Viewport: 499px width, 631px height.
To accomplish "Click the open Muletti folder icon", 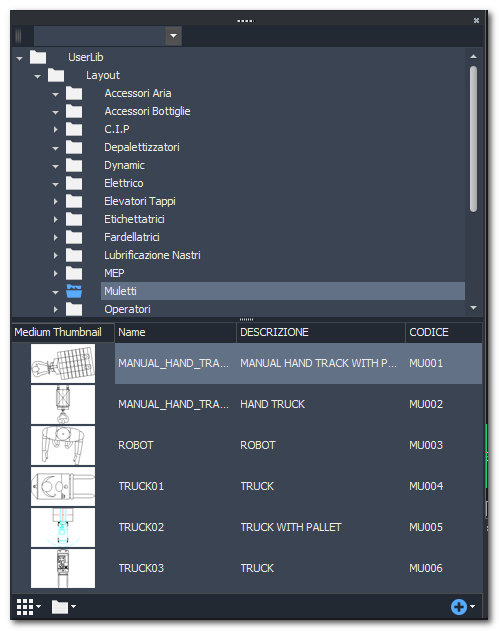I will pos(74,291).
